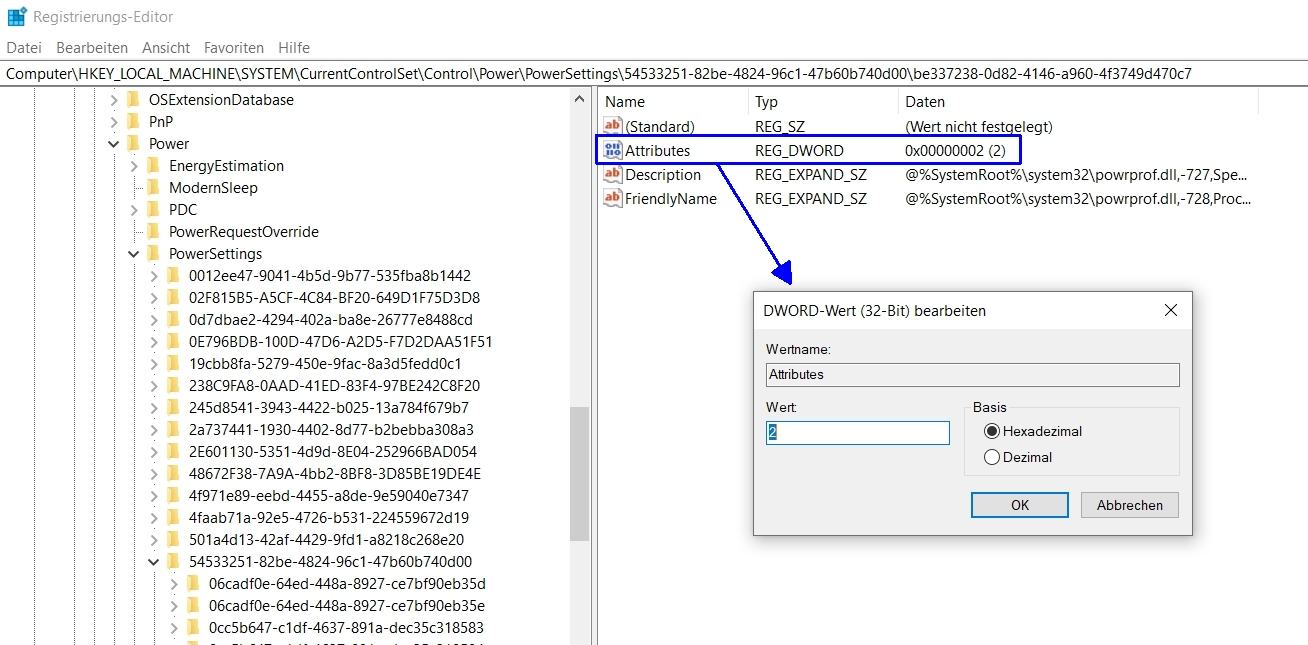Open the Ansicht menu
Screen dimensions: 1308x645
166,48
